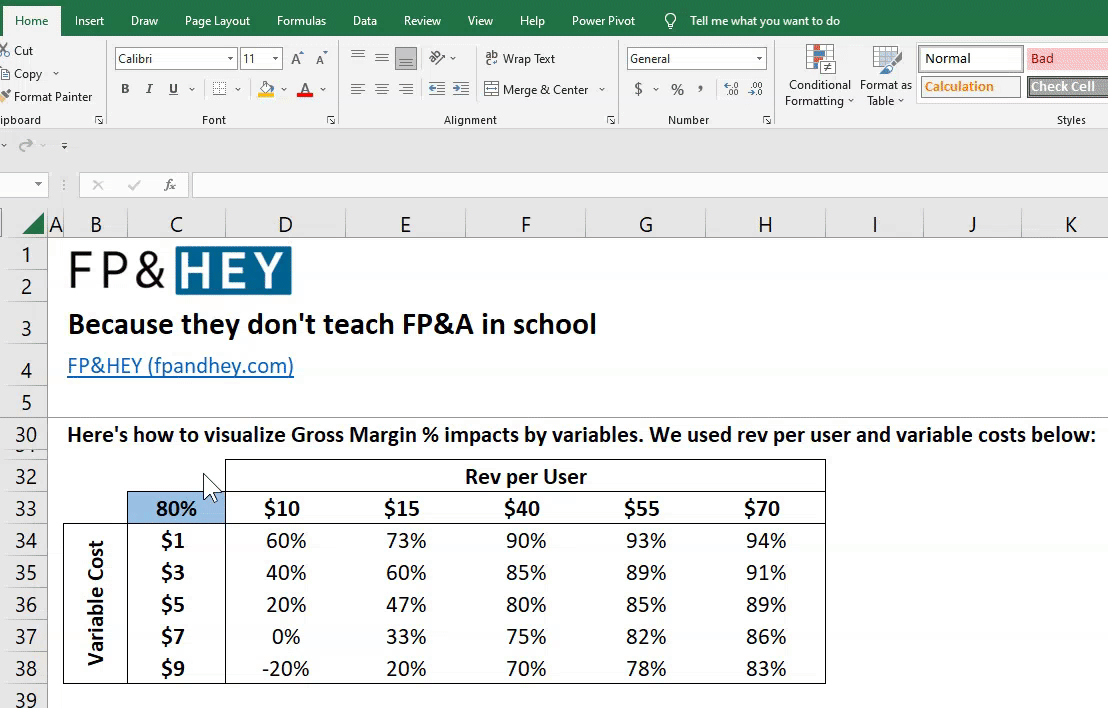Click the Insert Function (fx) icon
Image resolution: width=1108 pixels, height=708 pixels.
(x=169, y=185)
